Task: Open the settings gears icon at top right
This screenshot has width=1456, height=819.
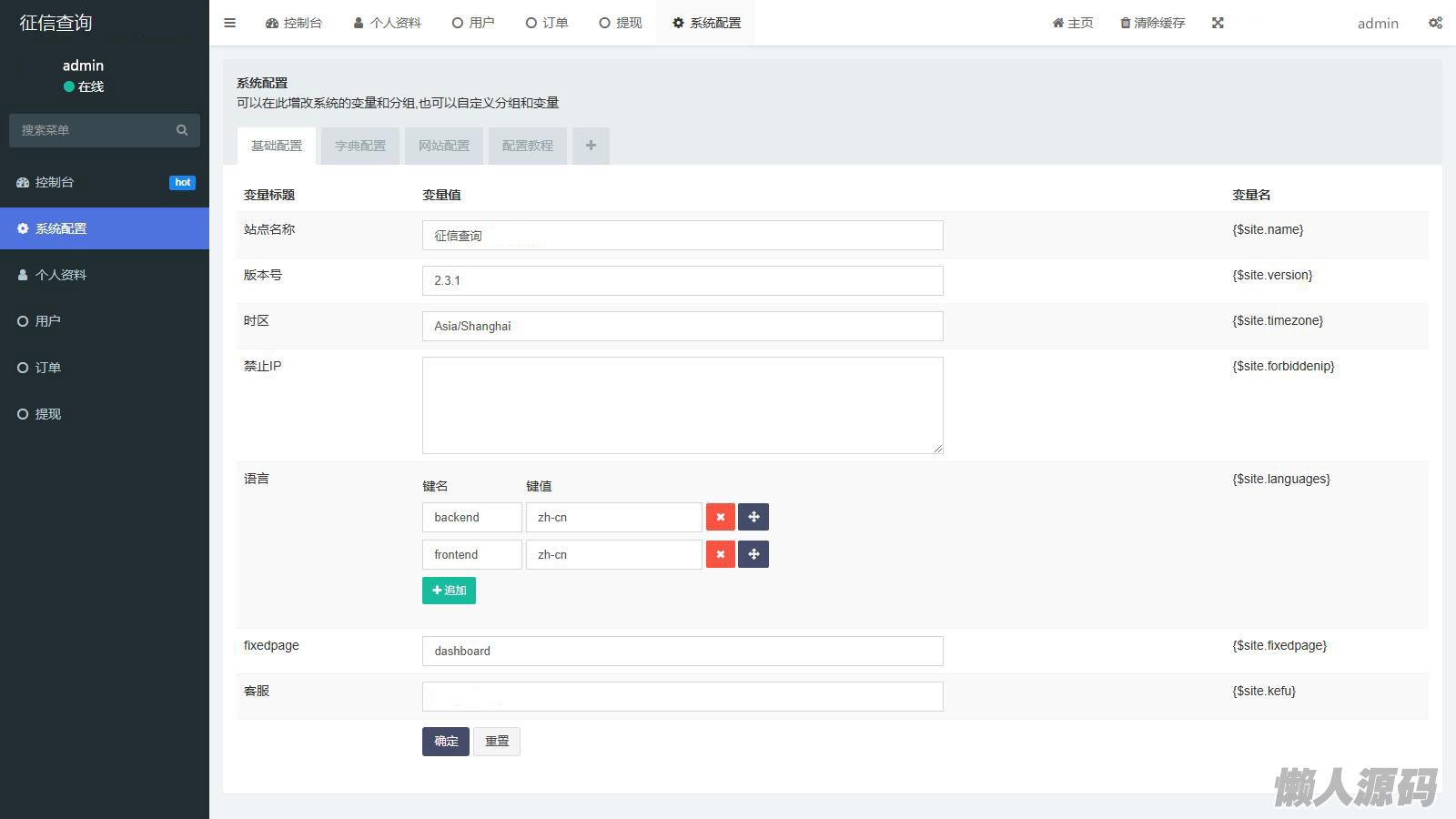Action: tap(1435, 23)
